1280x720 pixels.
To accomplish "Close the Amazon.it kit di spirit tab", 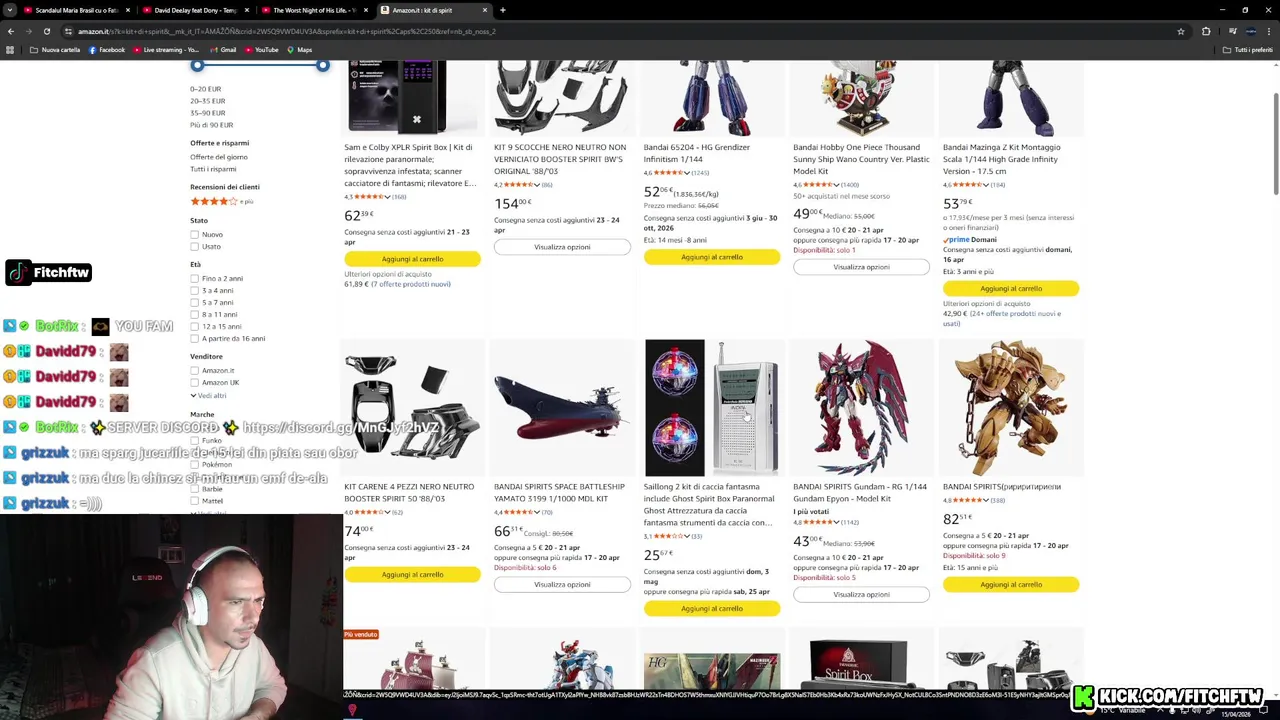I will (x=485, y=10).
